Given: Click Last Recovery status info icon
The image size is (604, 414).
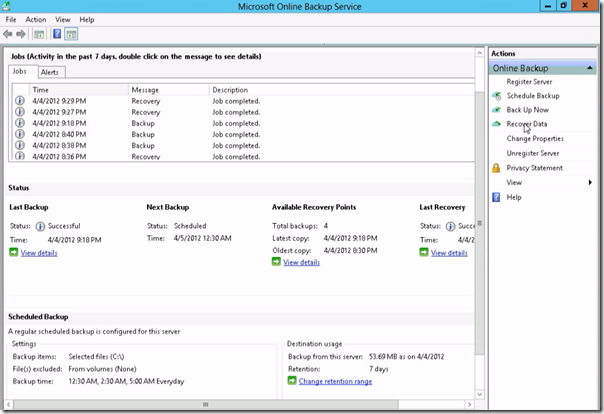Looking at the screenshot, I should (x=450, y=226).
